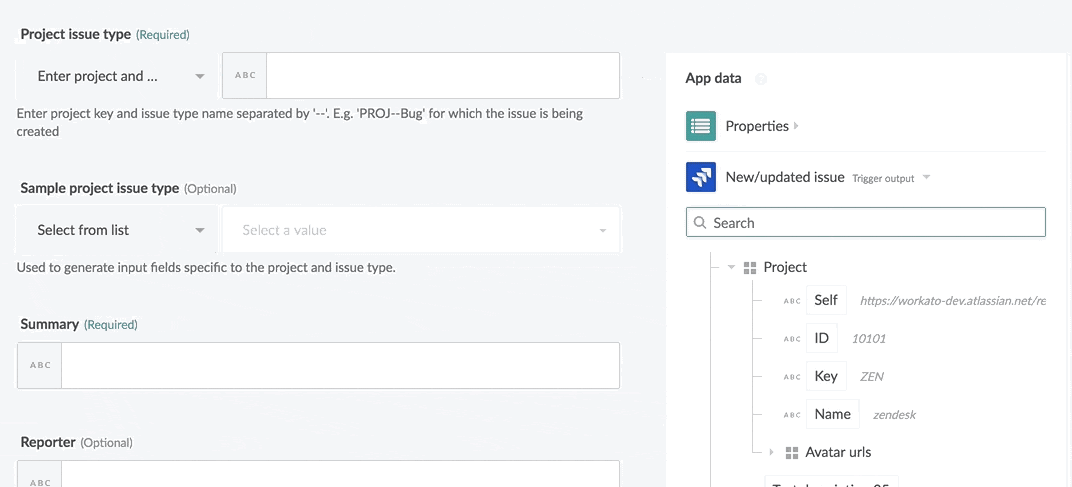Open the 'Enter project and ...' mode dropdown
Screen dimensions: 1072x487
[119, 76]
